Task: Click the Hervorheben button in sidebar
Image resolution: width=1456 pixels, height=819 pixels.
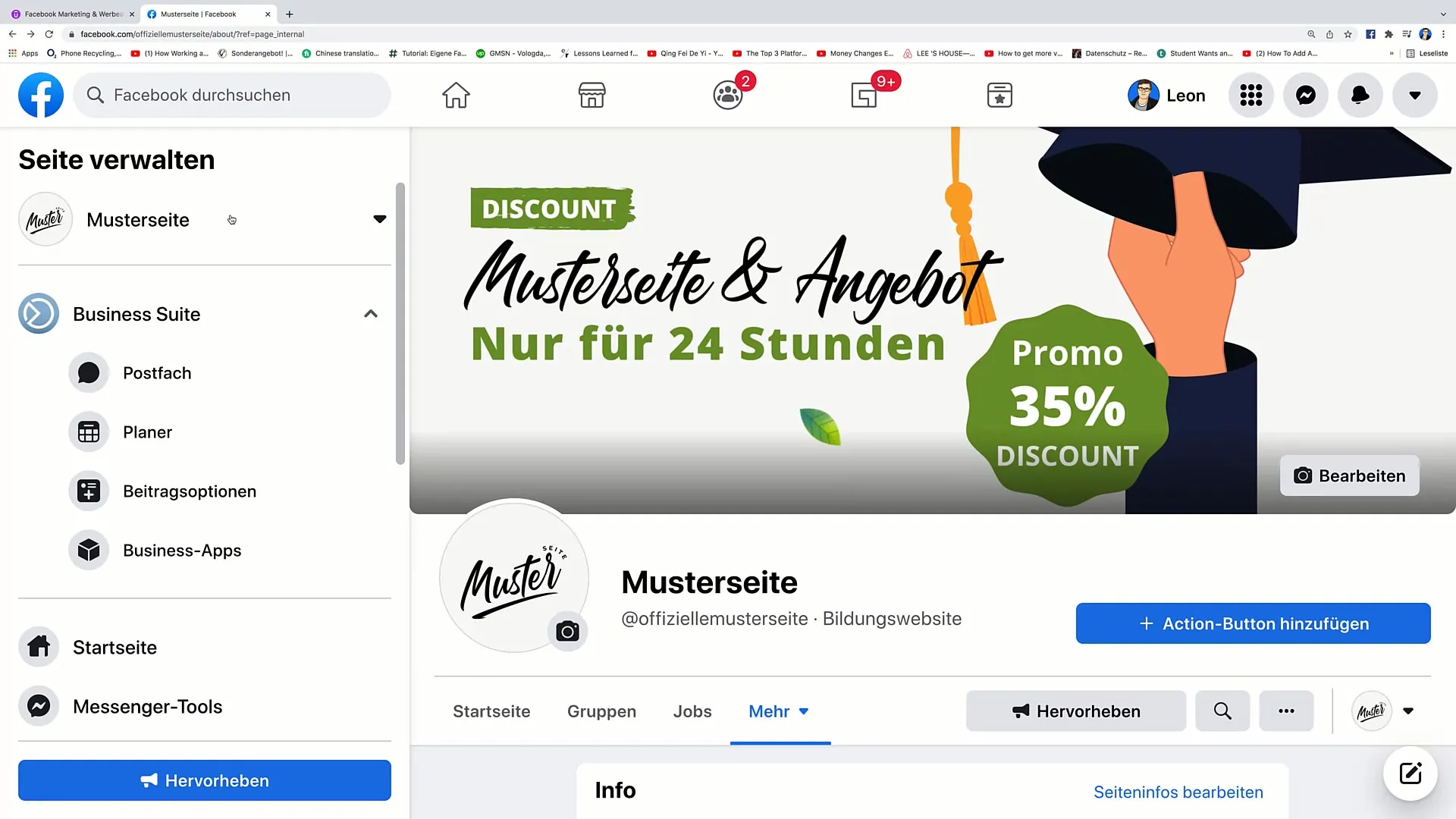Action: click(x=204, y=781)
